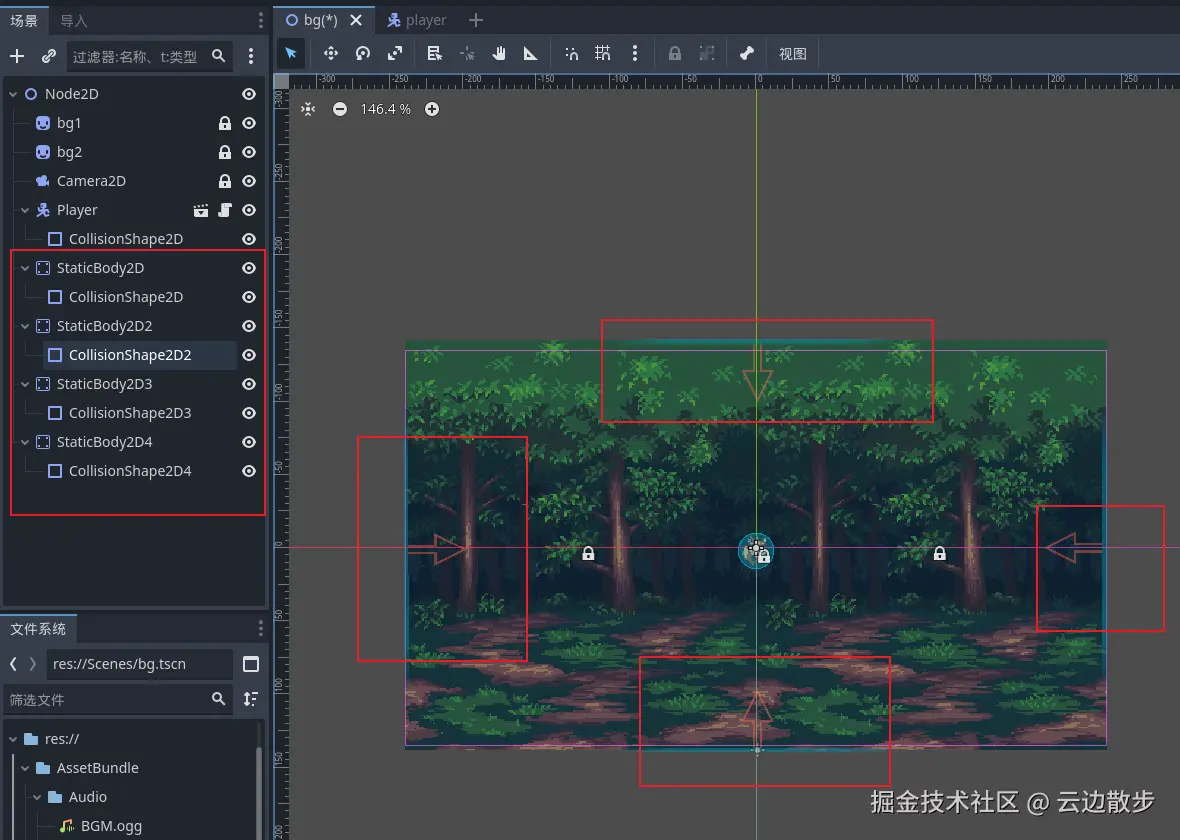Collapse the StaticBody2D4 tree node
The height and width of the screenshot is (840, 1180).
pyautogui.click(x=25, y=442)
